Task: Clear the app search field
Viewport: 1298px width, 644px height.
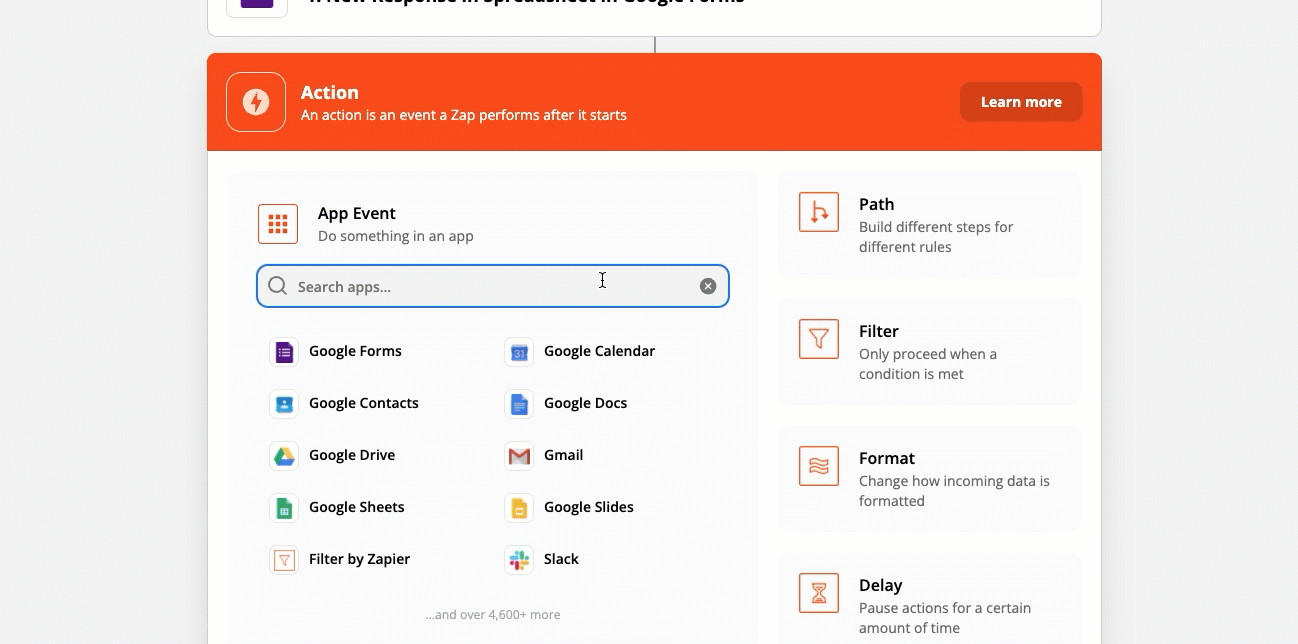Action: pyautogui.click(x=708, y=287)
